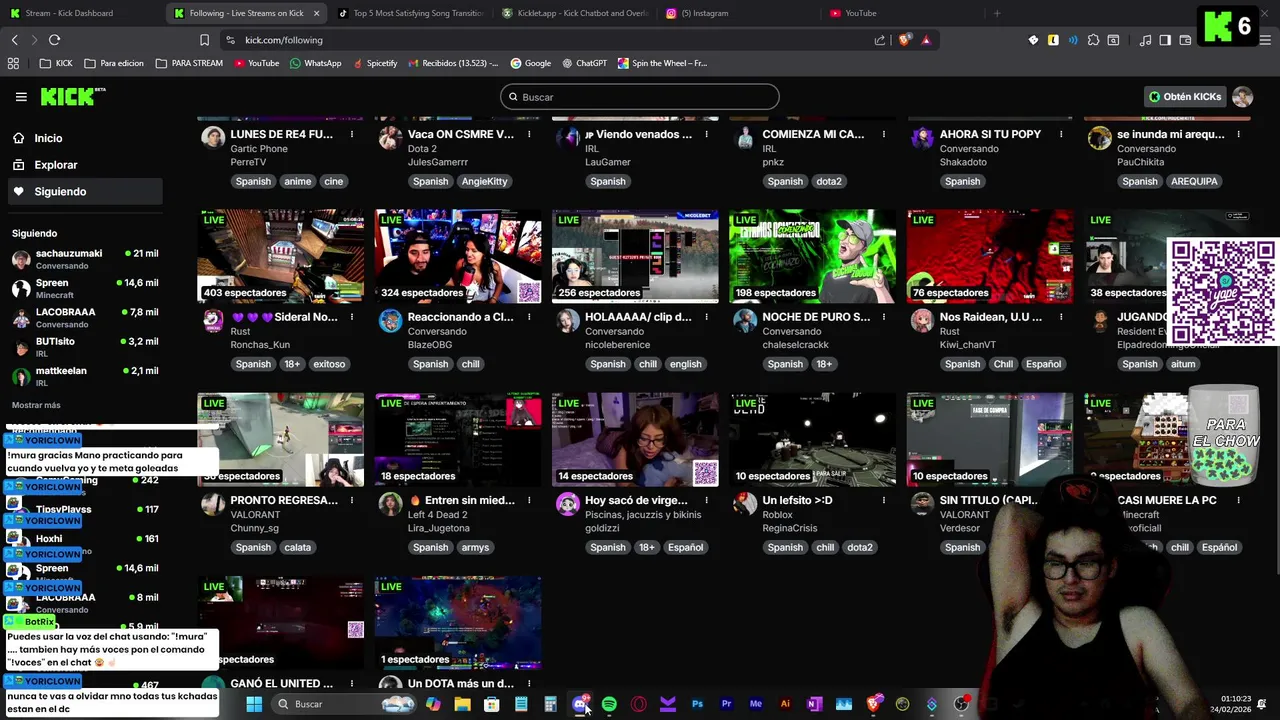Open nicoleberenice stream thumbnail
The image size is (1280, 720).
[635, 256]
